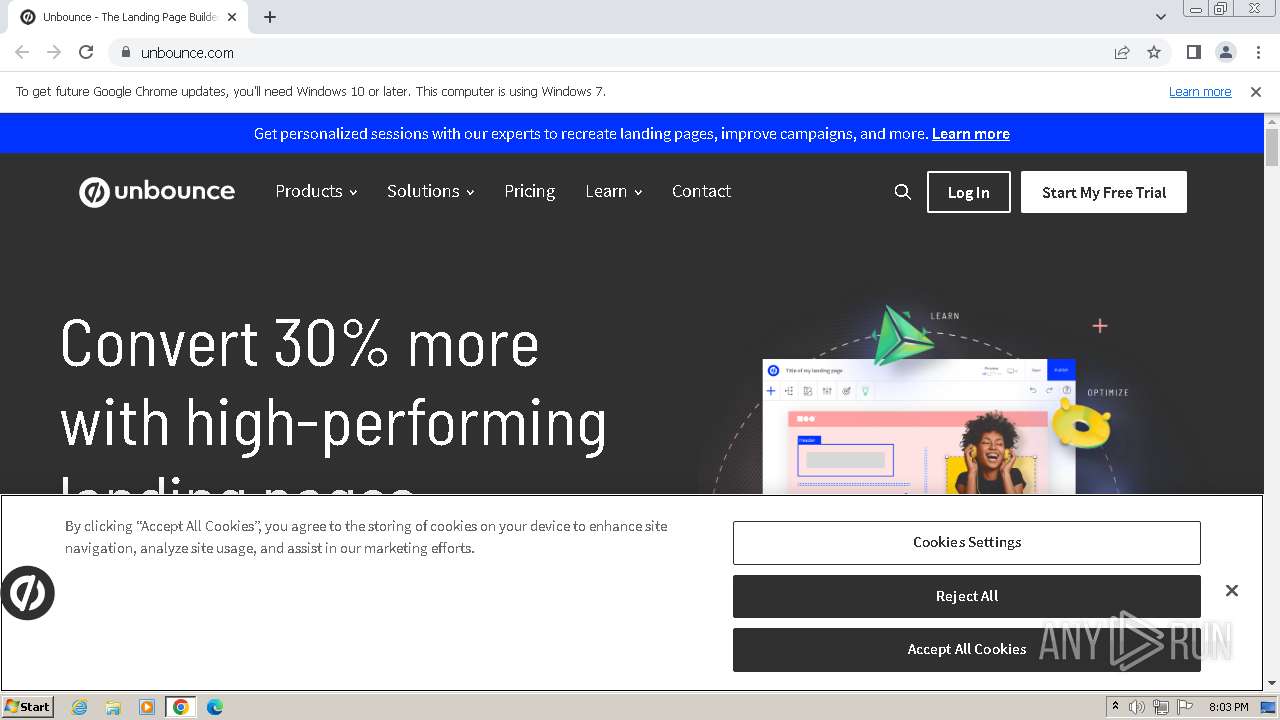Click Learn more in Chrome update bar

coord(1200,92)
